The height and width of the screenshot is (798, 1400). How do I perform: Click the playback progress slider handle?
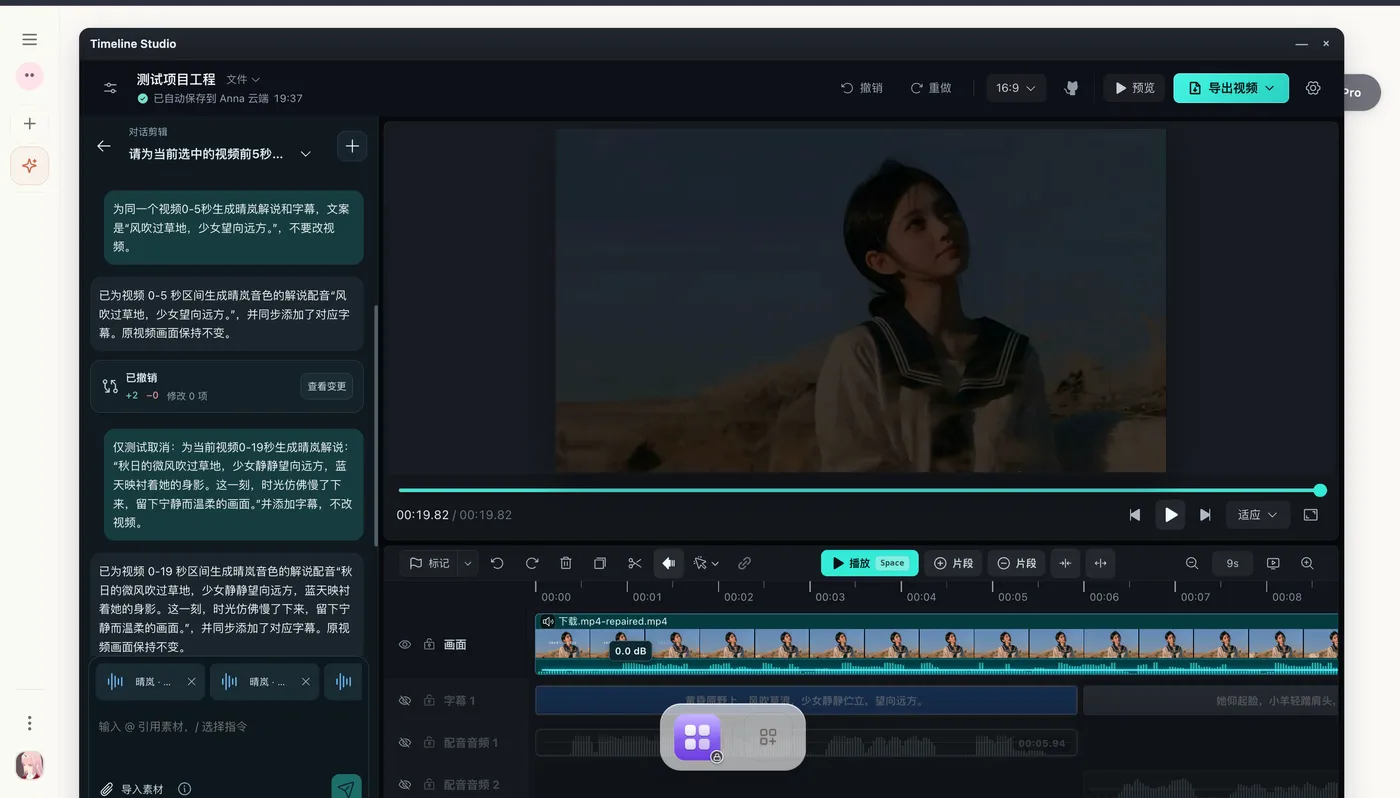(x=1320, y=490)
